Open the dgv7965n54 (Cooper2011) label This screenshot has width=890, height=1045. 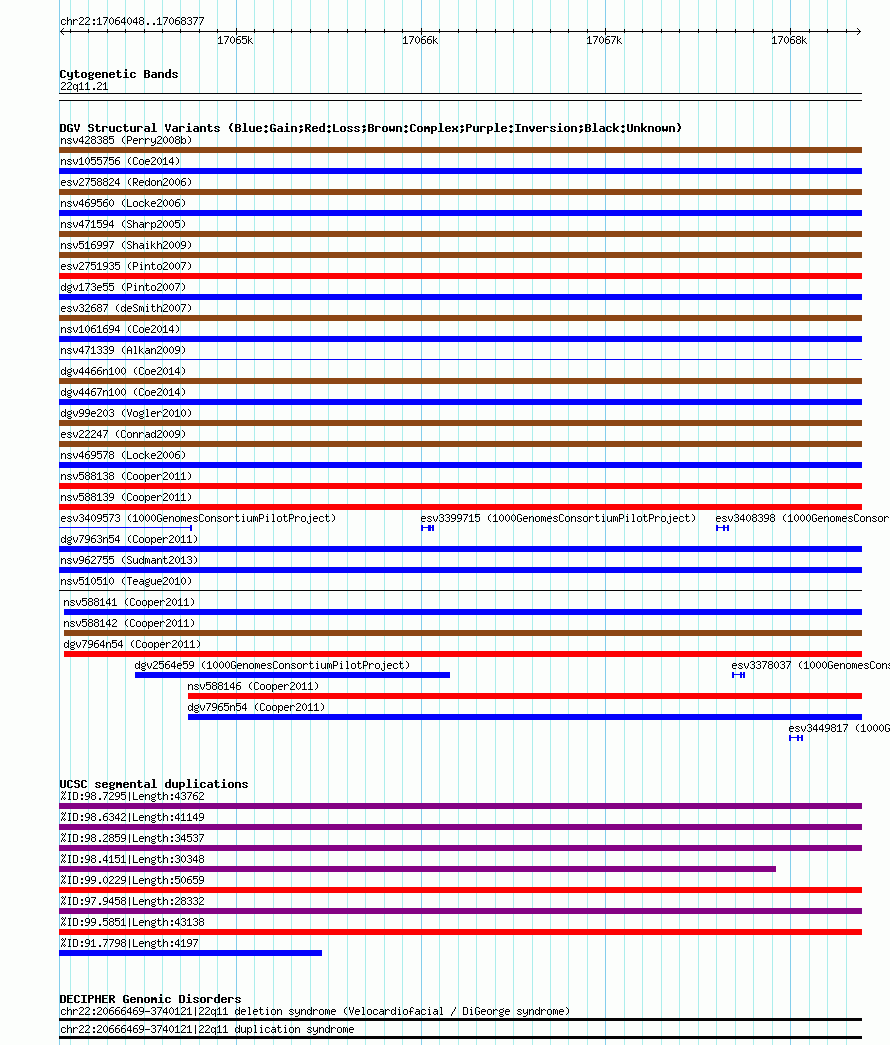pos(256,708)
